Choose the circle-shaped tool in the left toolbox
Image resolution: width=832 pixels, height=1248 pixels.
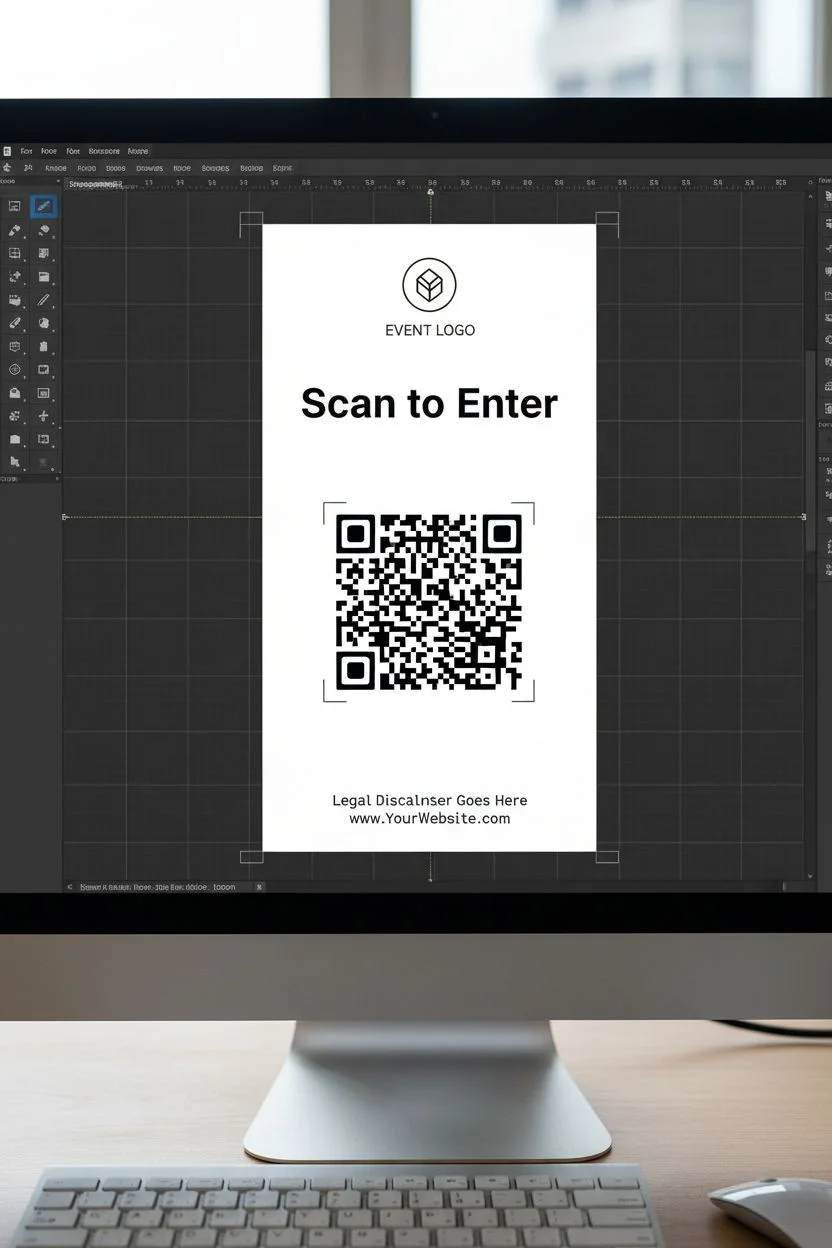point(15,370)
